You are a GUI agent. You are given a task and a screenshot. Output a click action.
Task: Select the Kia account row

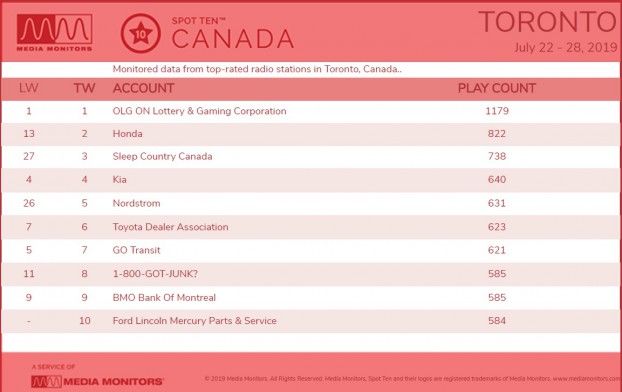311,180
